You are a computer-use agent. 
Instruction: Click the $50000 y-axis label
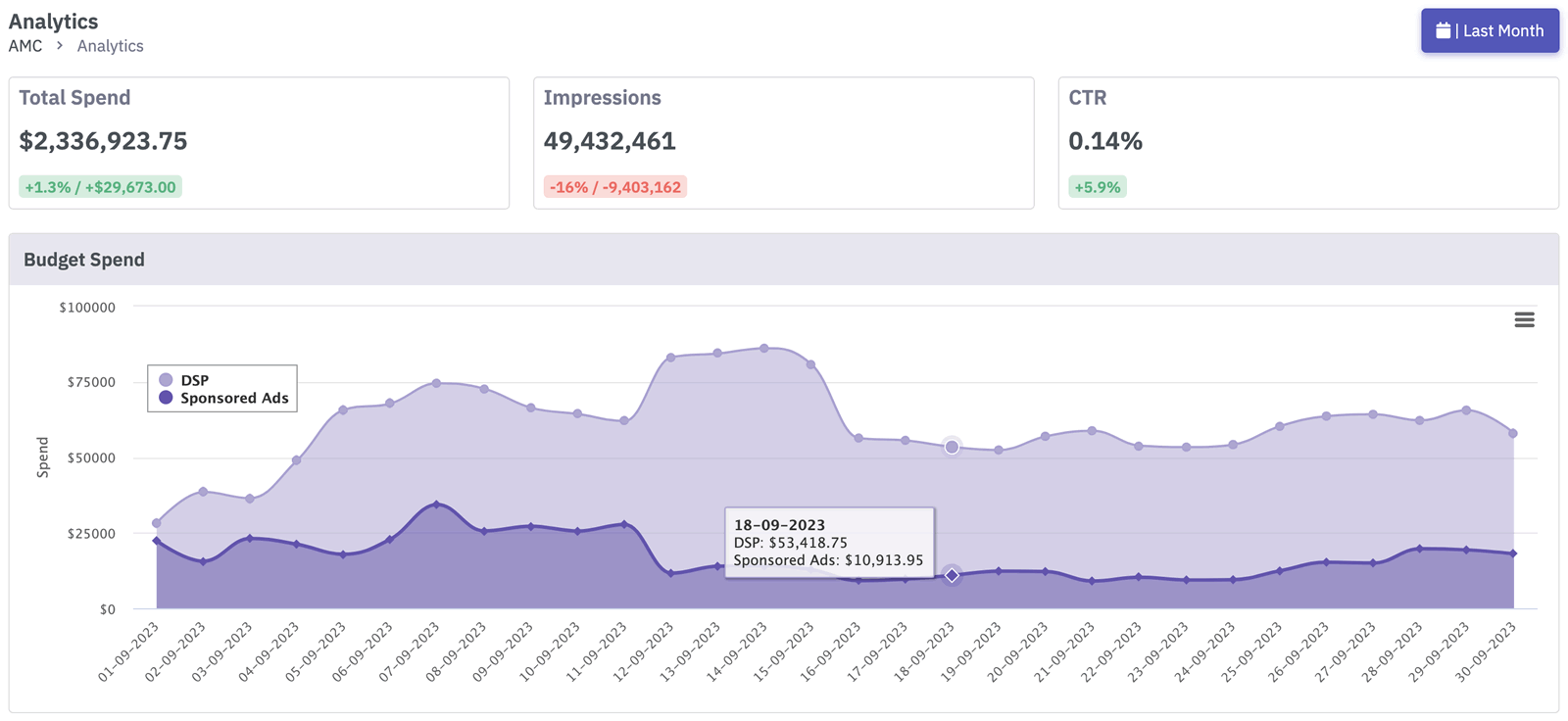(x=91, y=457)
